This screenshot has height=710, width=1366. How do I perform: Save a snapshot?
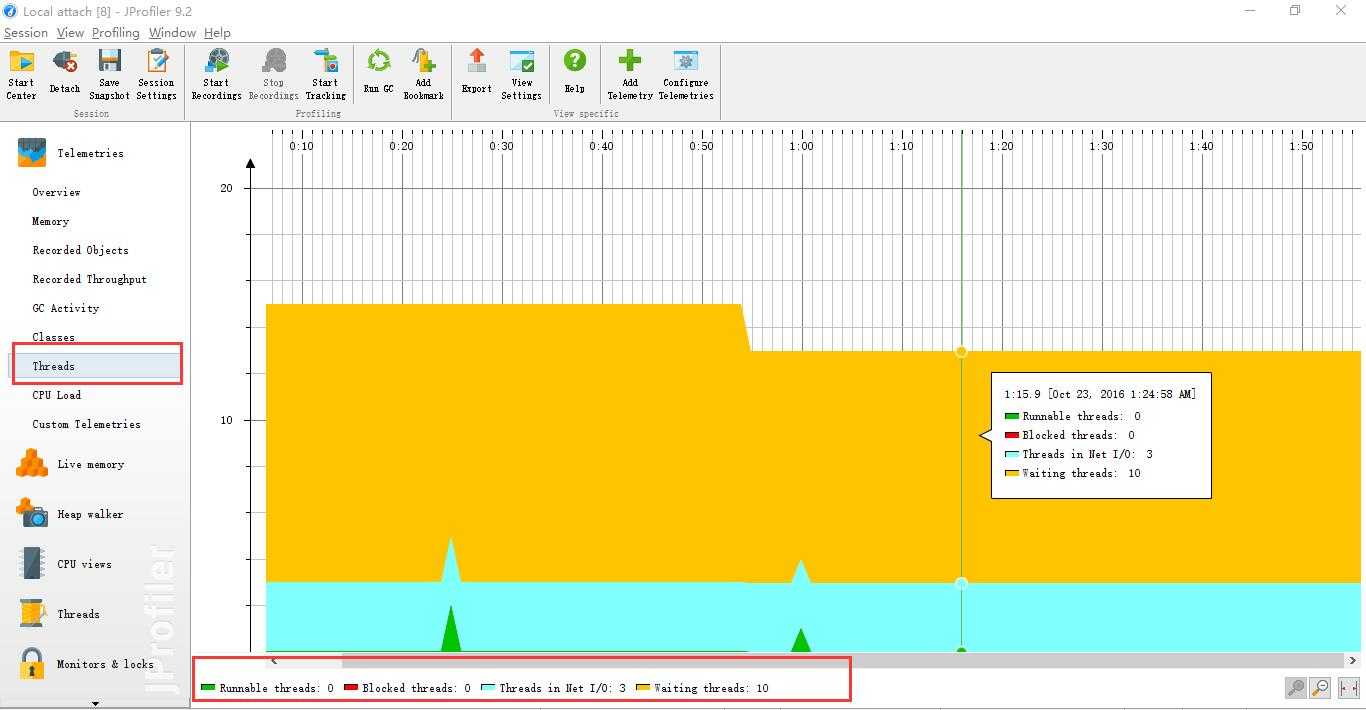109,74
